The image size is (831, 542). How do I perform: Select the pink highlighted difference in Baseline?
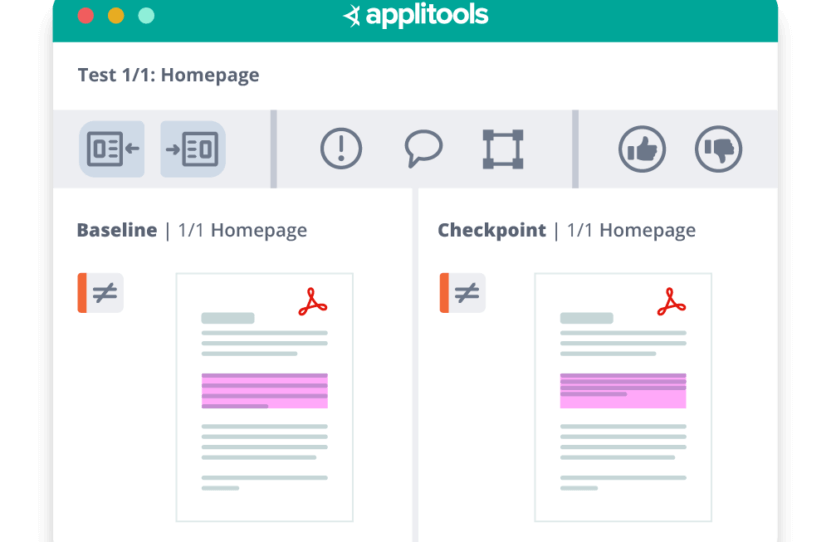click(264, 390)
